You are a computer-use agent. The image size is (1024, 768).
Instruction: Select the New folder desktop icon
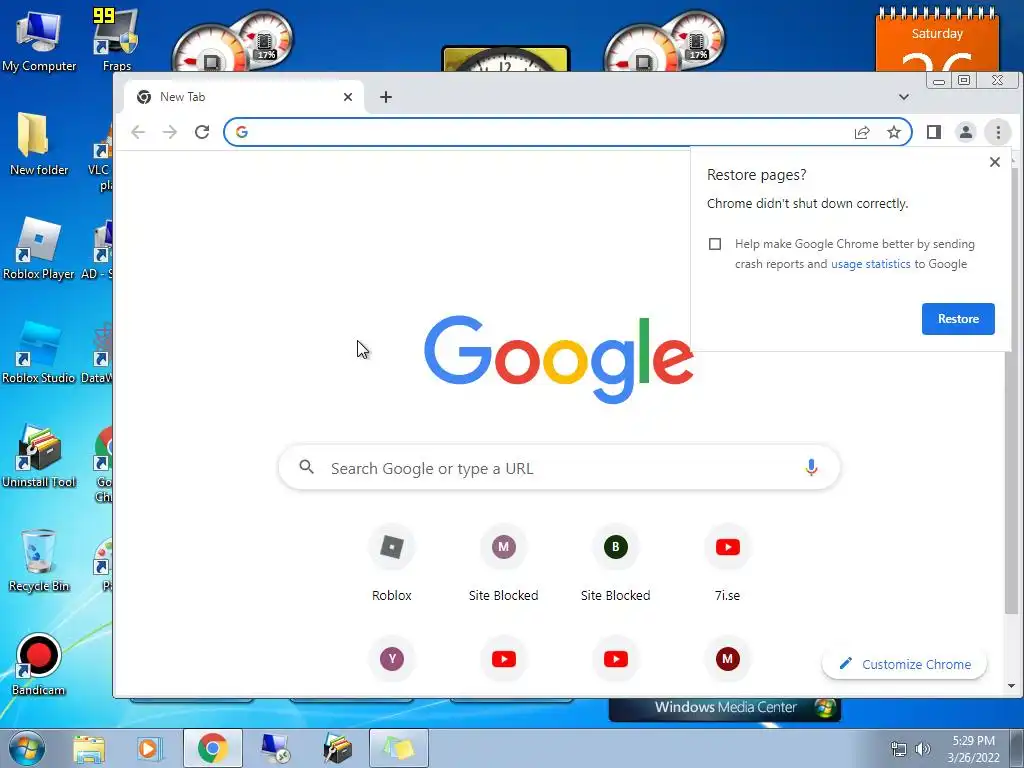[x=39, y=144]
